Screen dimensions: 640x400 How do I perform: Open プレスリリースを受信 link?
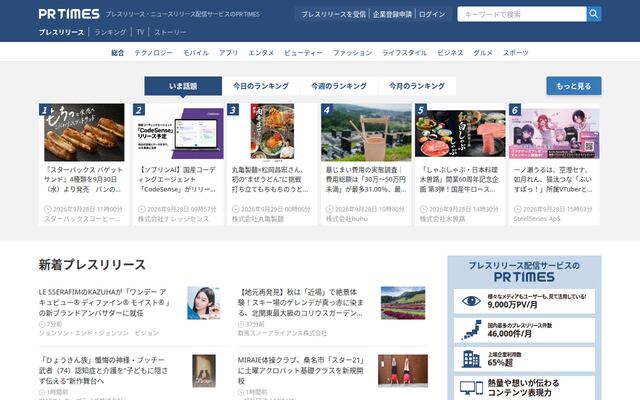(333, 14)
